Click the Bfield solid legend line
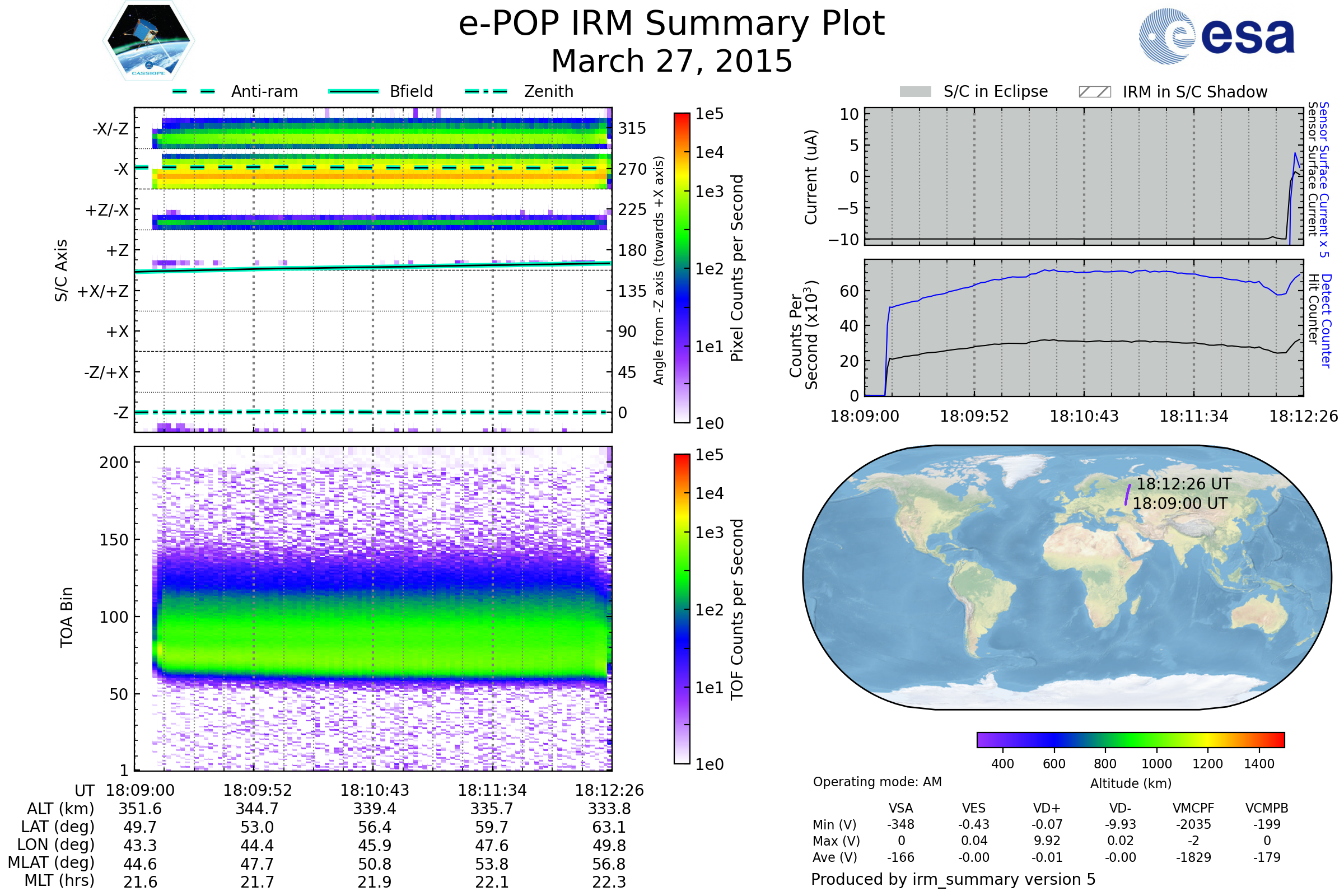 point(353,91)
